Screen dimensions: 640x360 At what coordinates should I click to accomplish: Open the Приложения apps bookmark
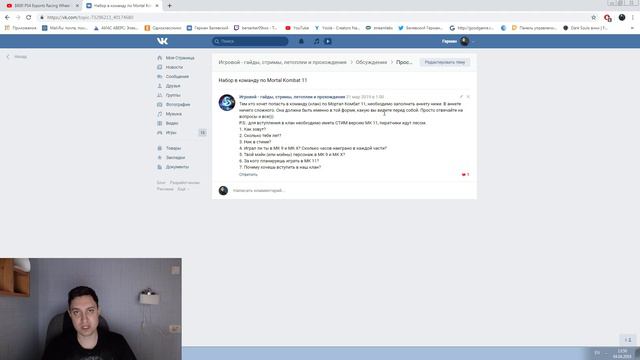(20, 28)
